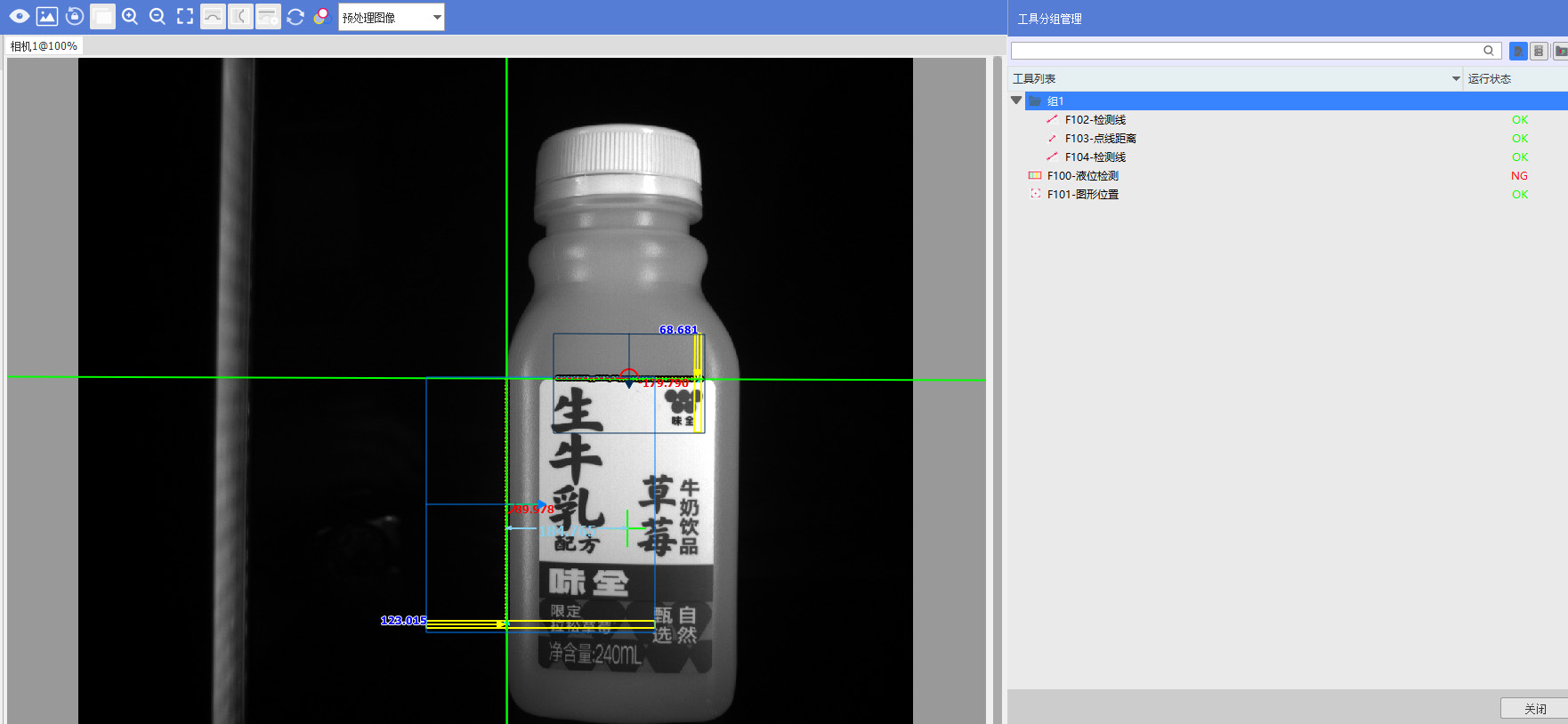Screen dimensions: 1568x724
Task: Toggle the eye visibility icon in toolbar
Action: pos(19,17)
